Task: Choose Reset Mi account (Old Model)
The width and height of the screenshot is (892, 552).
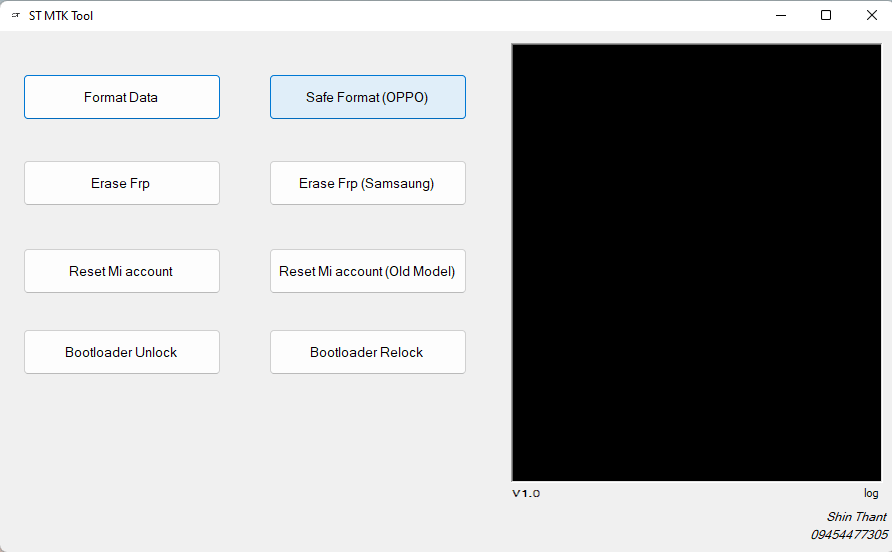Action: coord(367,271)
